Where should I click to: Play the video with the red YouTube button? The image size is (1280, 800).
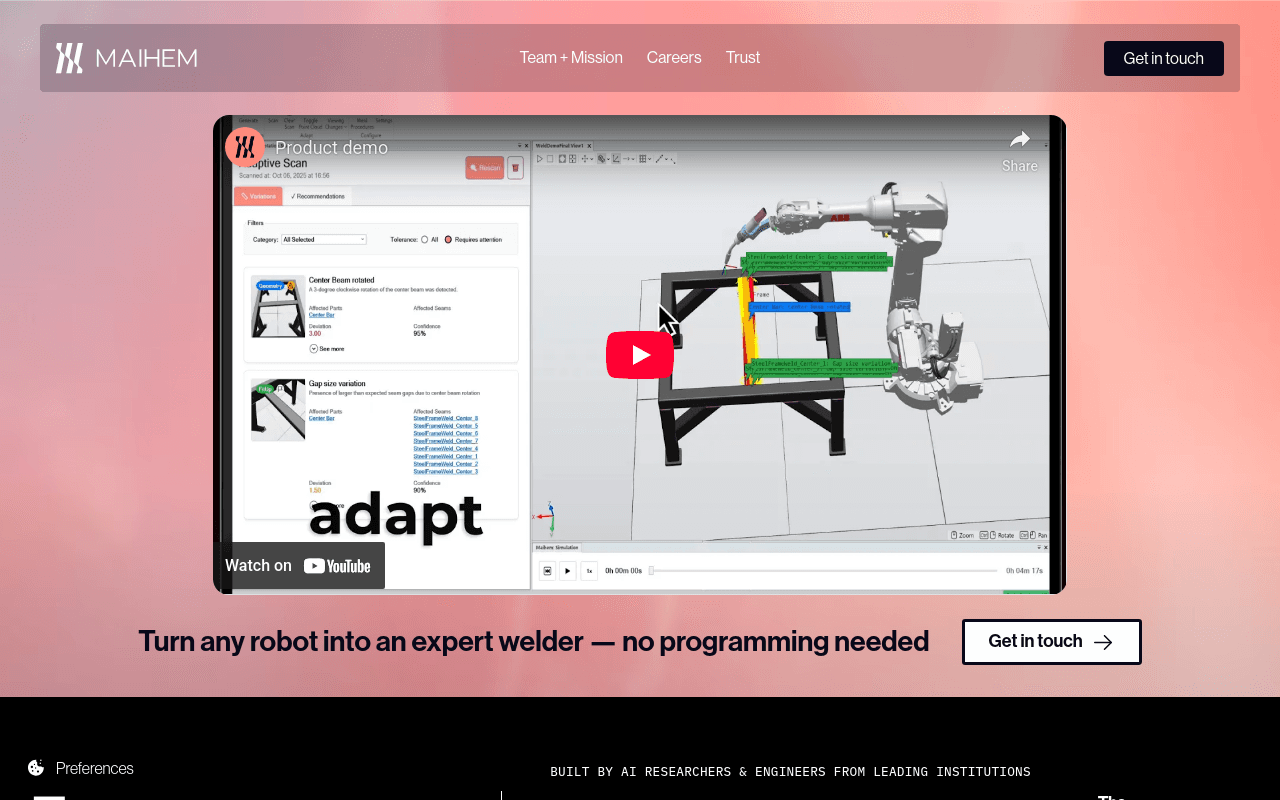click(x=640, y=355)
